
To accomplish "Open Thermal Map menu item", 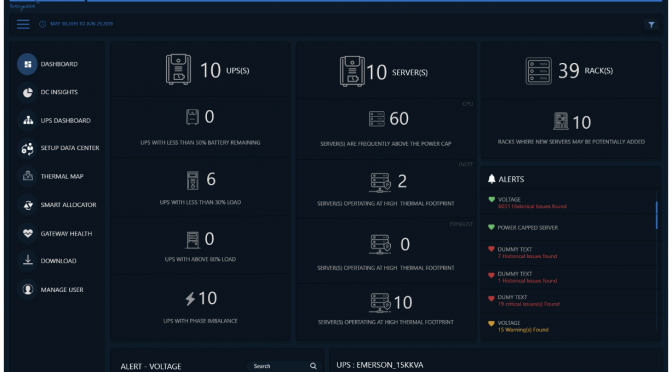I will tap(62, 176).
